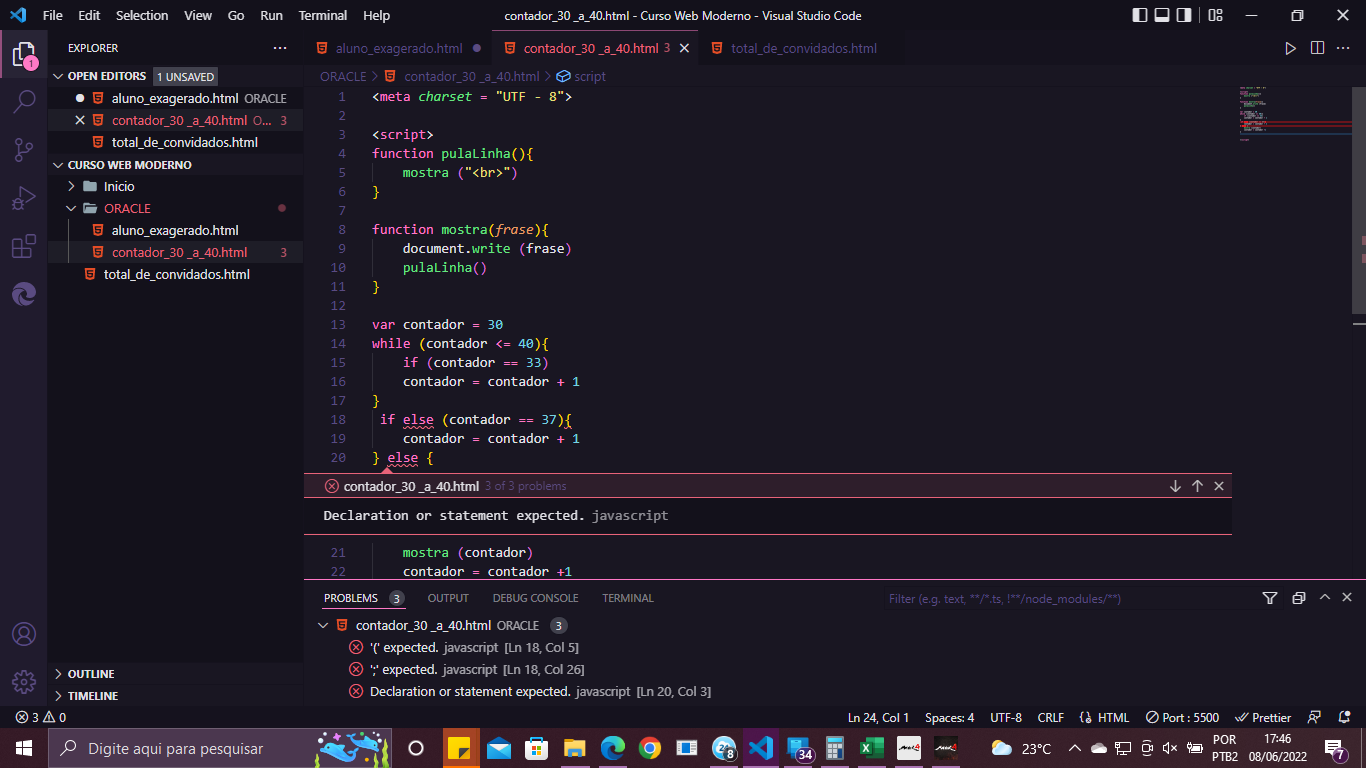Screen dimensions: 1366x768
Task: Switch to the Output panel tab
Action: tap(448, 598)
